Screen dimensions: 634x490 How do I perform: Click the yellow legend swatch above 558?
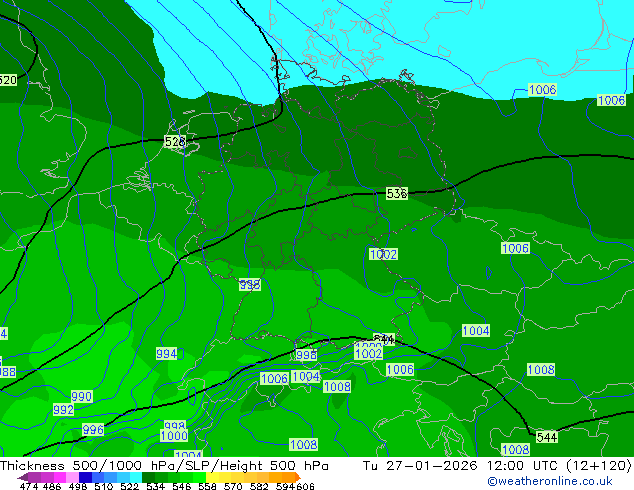[212, 477]
